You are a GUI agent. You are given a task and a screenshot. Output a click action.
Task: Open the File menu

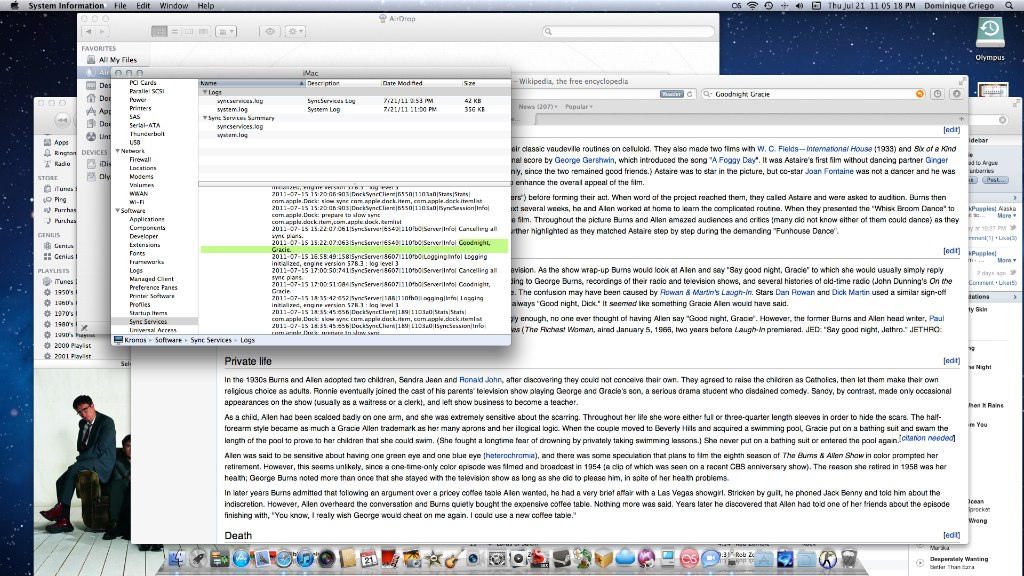(x=120, y=5)
